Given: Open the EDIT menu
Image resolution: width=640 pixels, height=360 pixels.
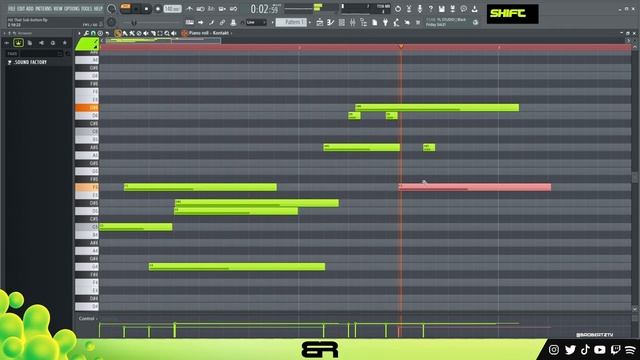Looking at the screenshot, I should 21,8.
